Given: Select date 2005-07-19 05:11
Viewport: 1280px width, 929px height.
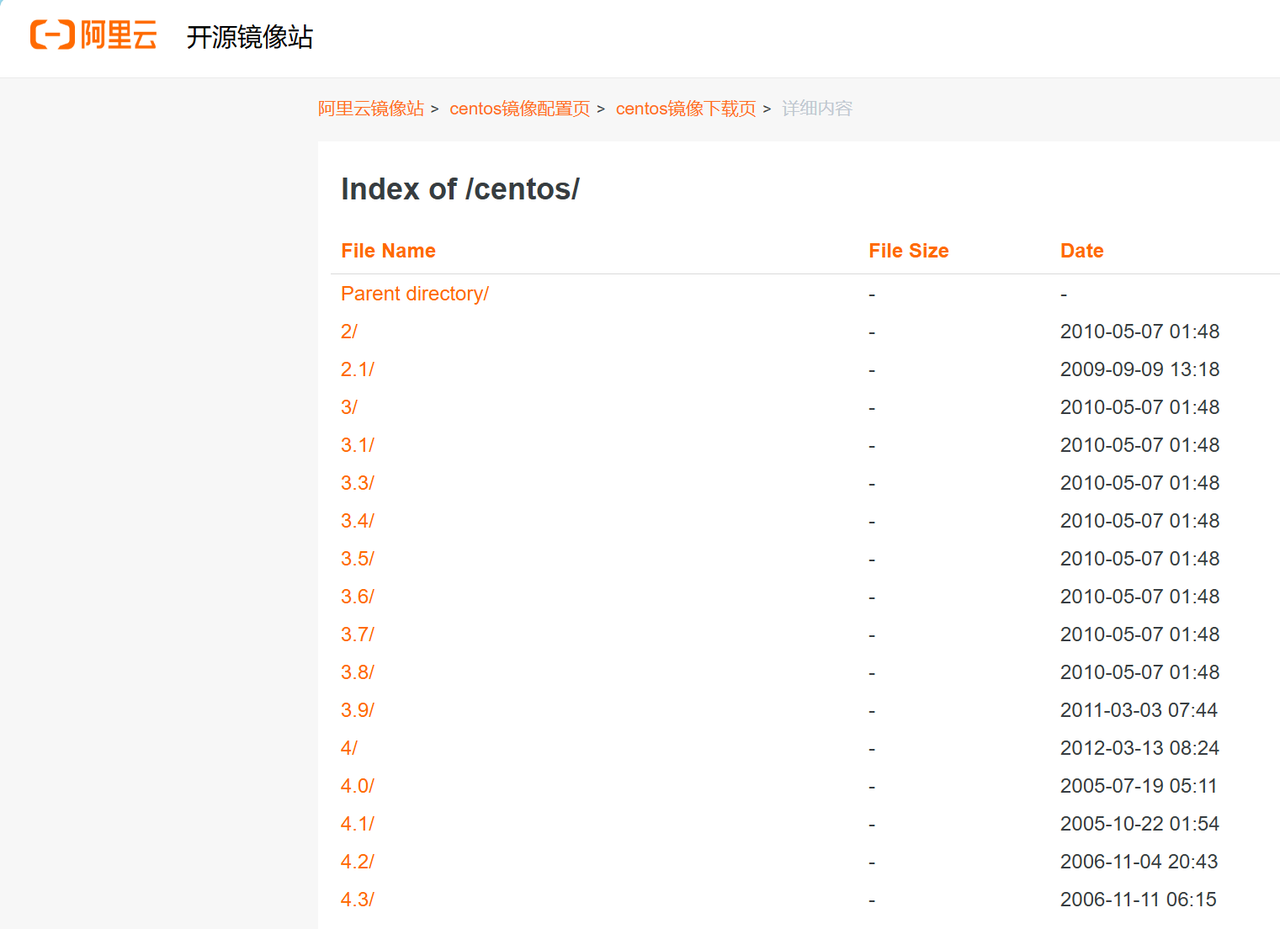Looking at the screenshot, I should click(x=1139, y=786).
